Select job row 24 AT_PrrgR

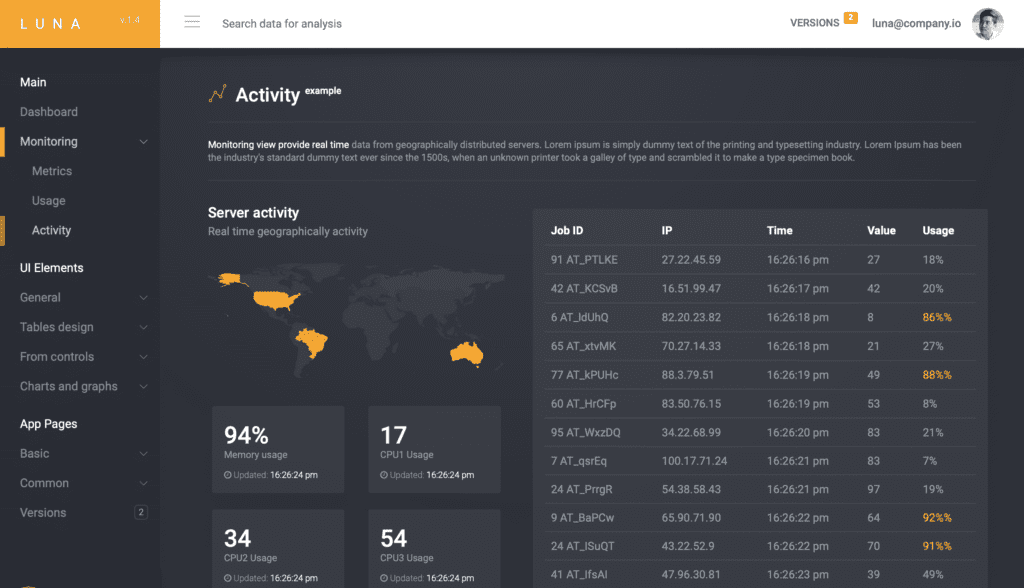pyautogui.click(x=760, y=489)
